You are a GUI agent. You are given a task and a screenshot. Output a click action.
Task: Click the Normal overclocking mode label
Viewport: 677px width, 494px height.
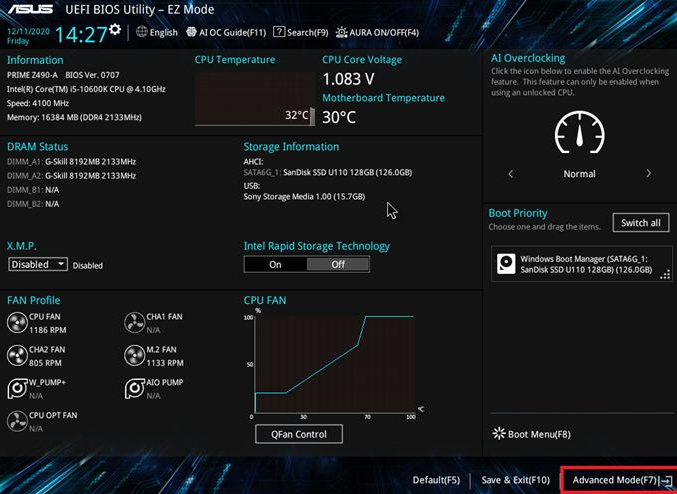pos(579,174)
